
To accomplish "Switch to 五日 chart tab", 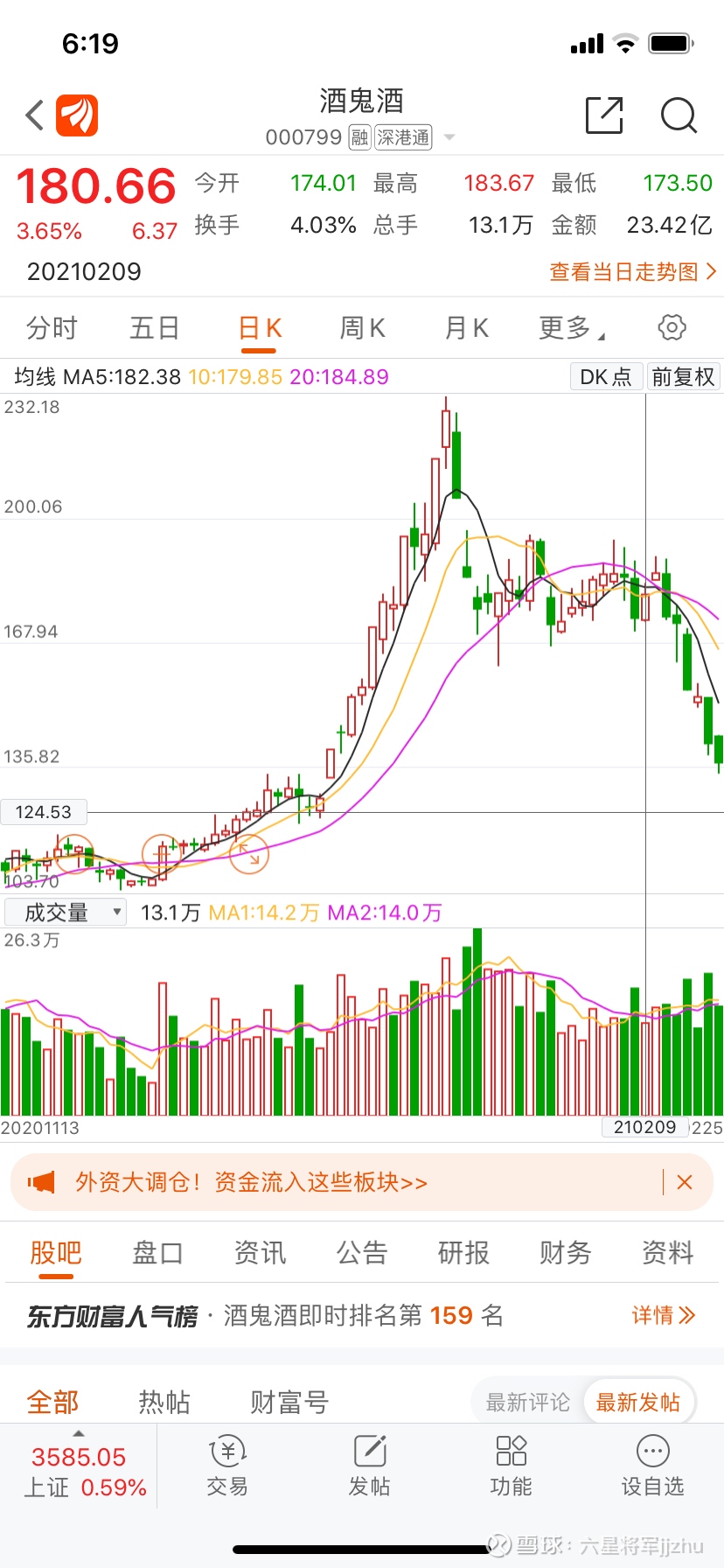I will click(x=155, y=328).
